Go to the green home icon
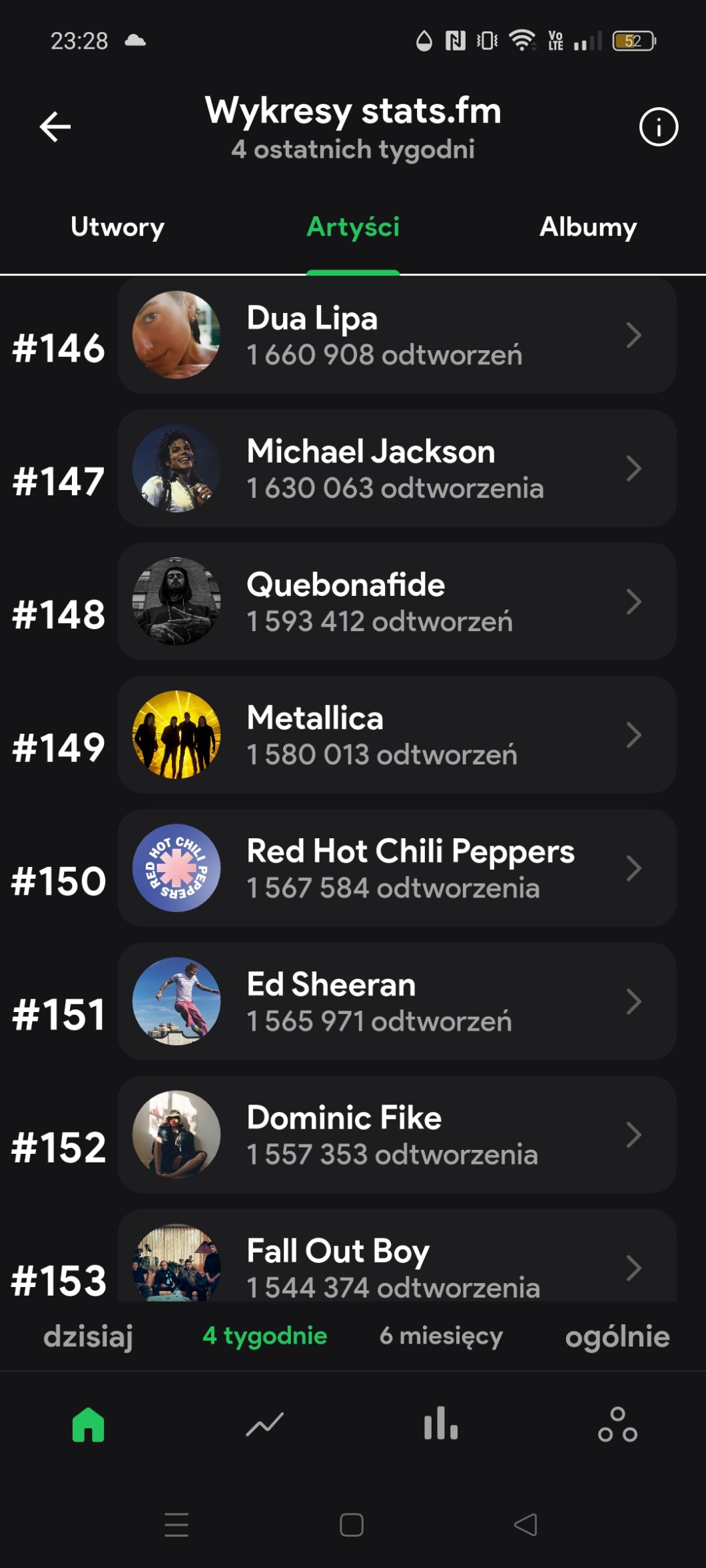The height and width of the screenshot is (1568, 706). point(89,1425)
